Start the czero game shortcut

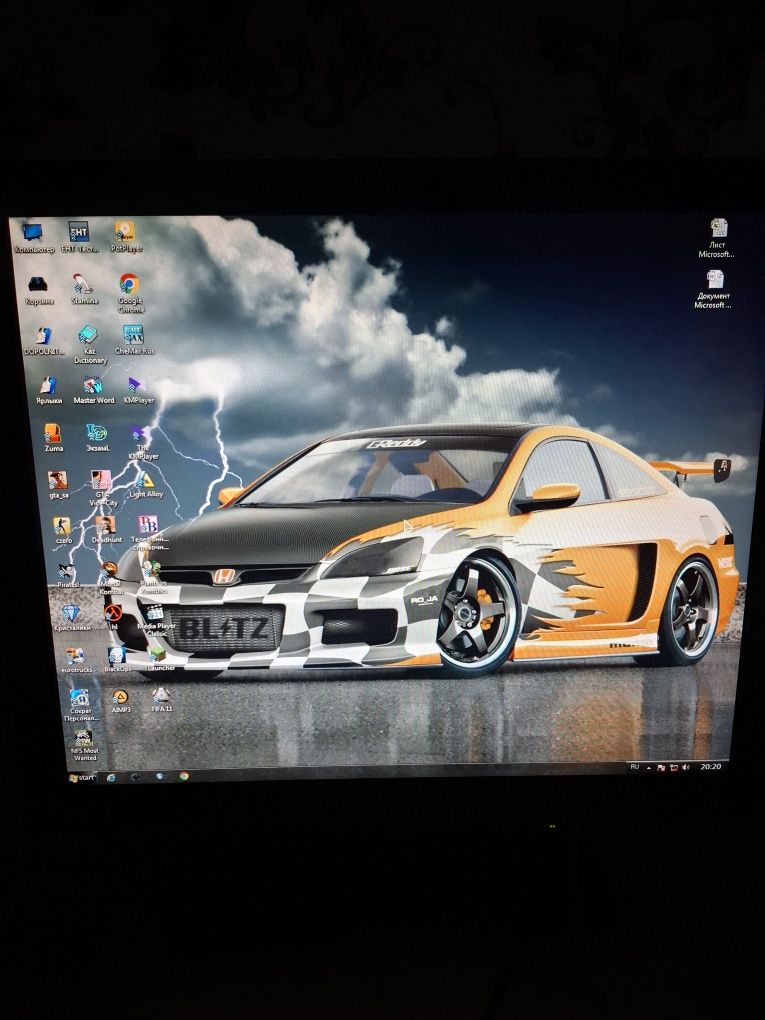coord(62,530)
